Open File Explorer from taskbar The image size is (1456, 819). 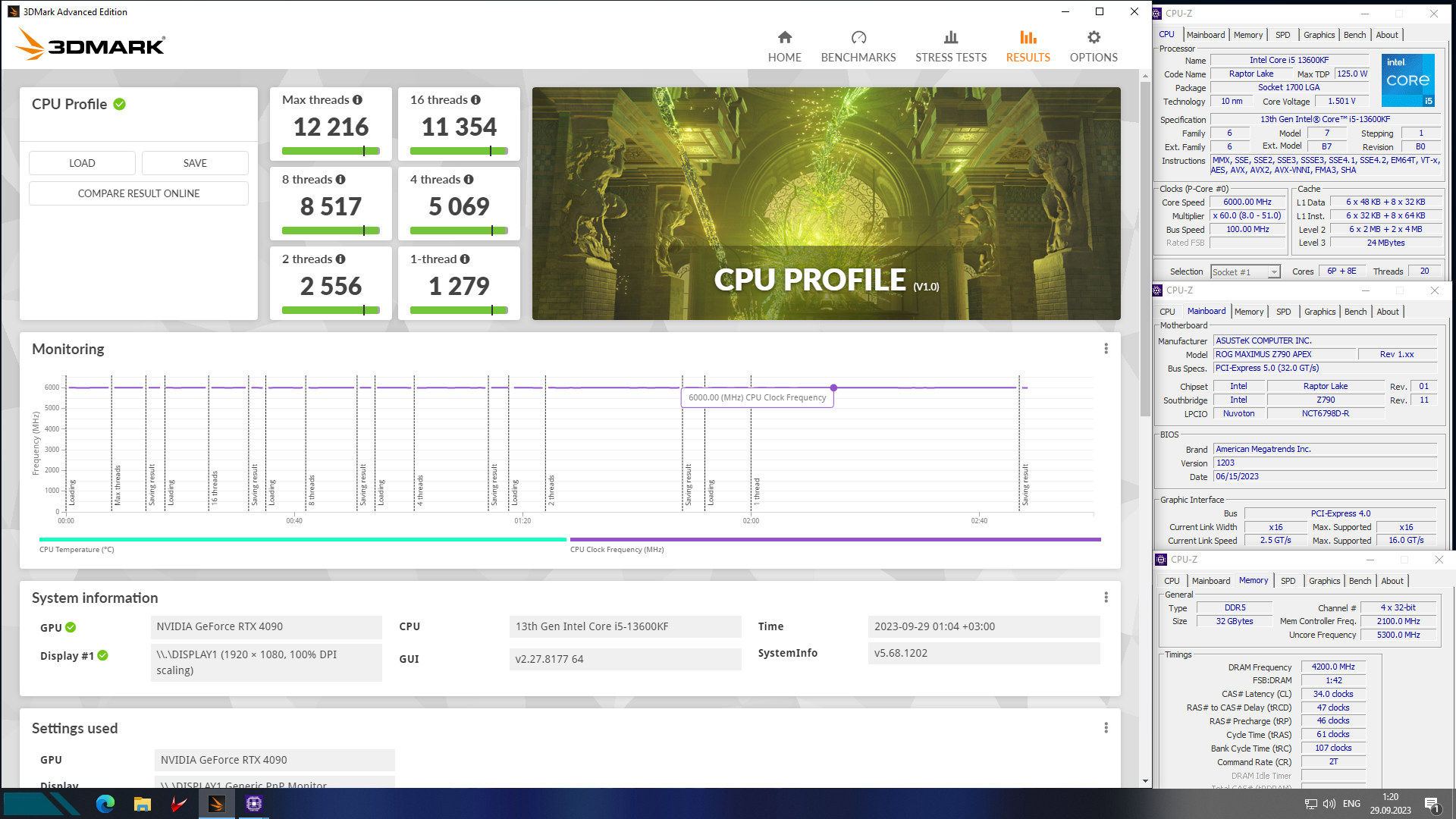pos(143,804)
